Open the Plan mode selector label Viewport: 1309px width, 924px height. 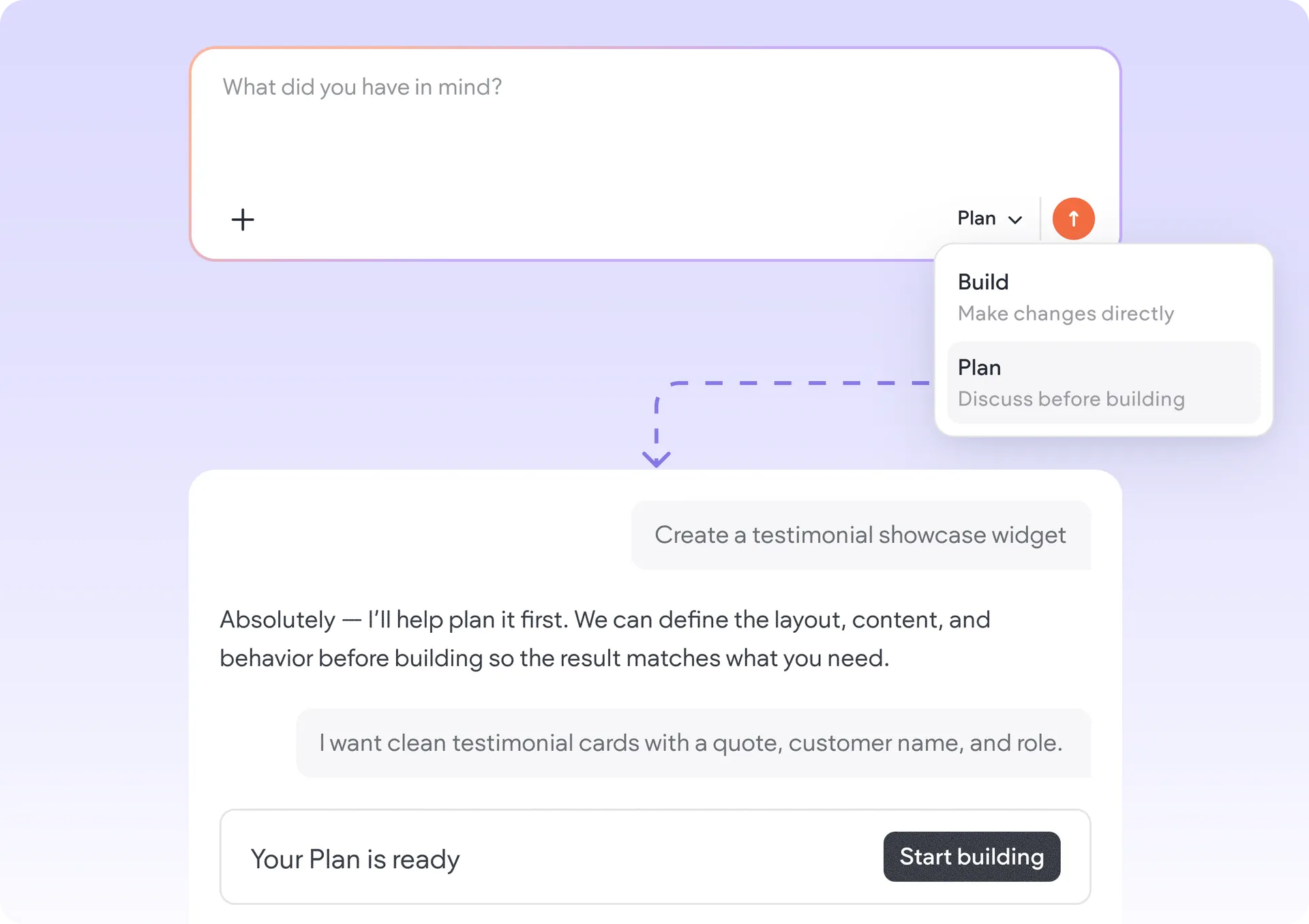(x=976, y=218)
